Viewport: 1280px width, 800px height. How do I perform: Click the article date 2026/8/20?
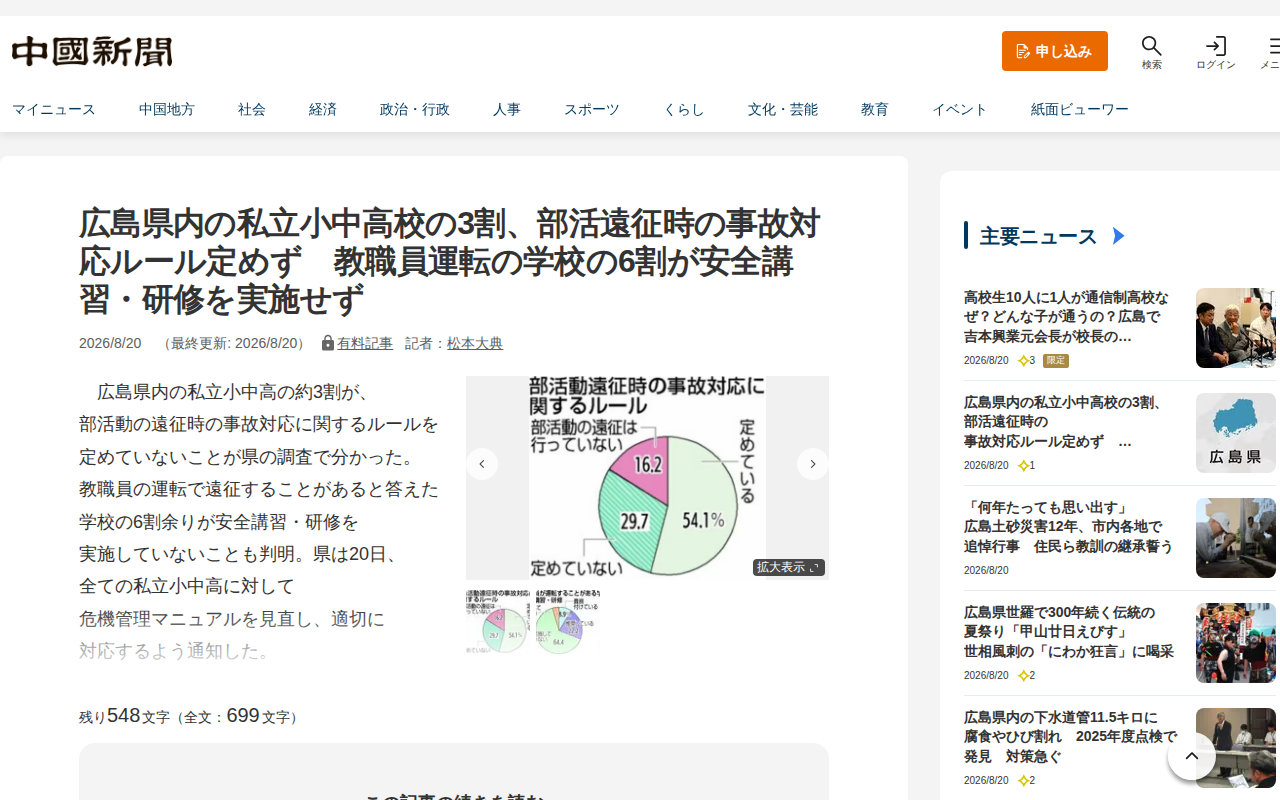click(110, 343)
